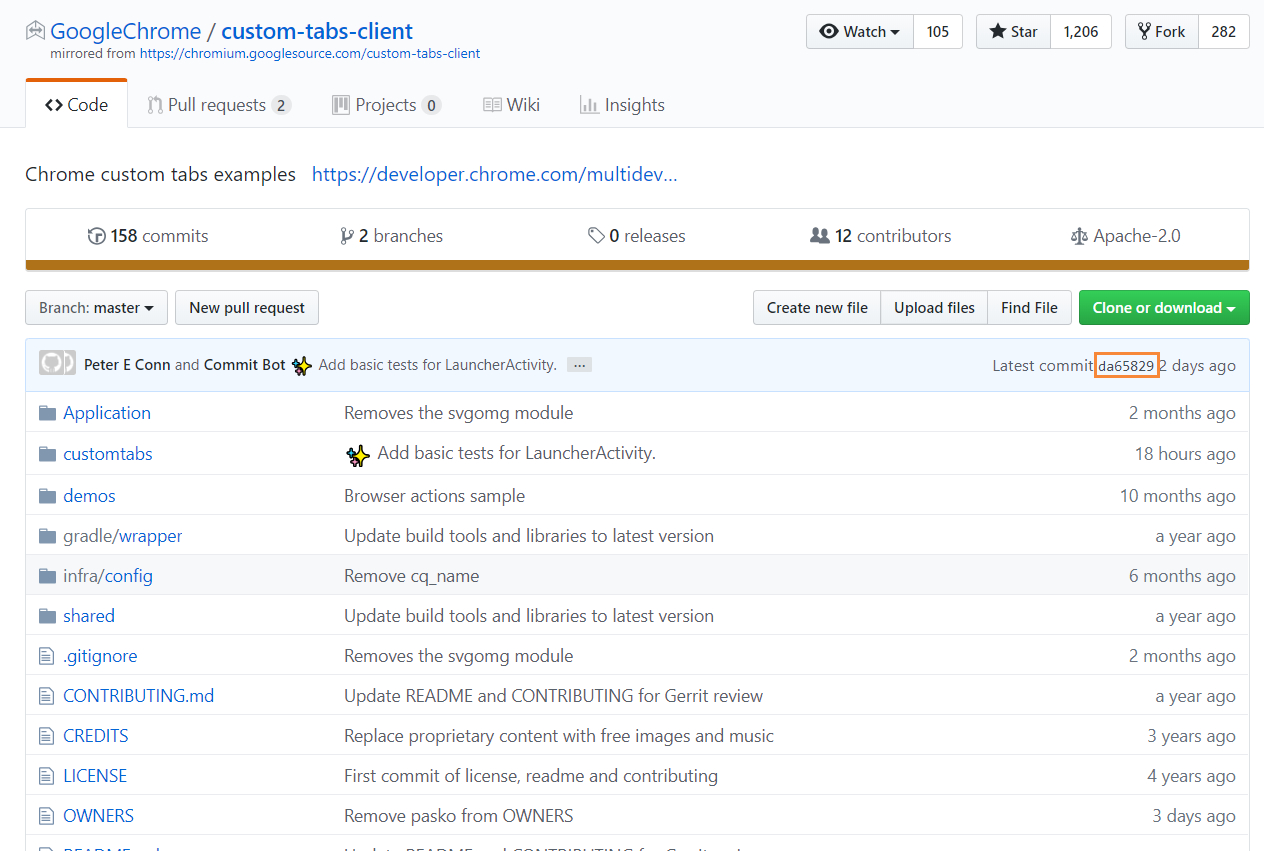Image resolution: width=1264 pixels, height=851 pixels.
Task: View the 2 branches list
Action: pos(391,236)
